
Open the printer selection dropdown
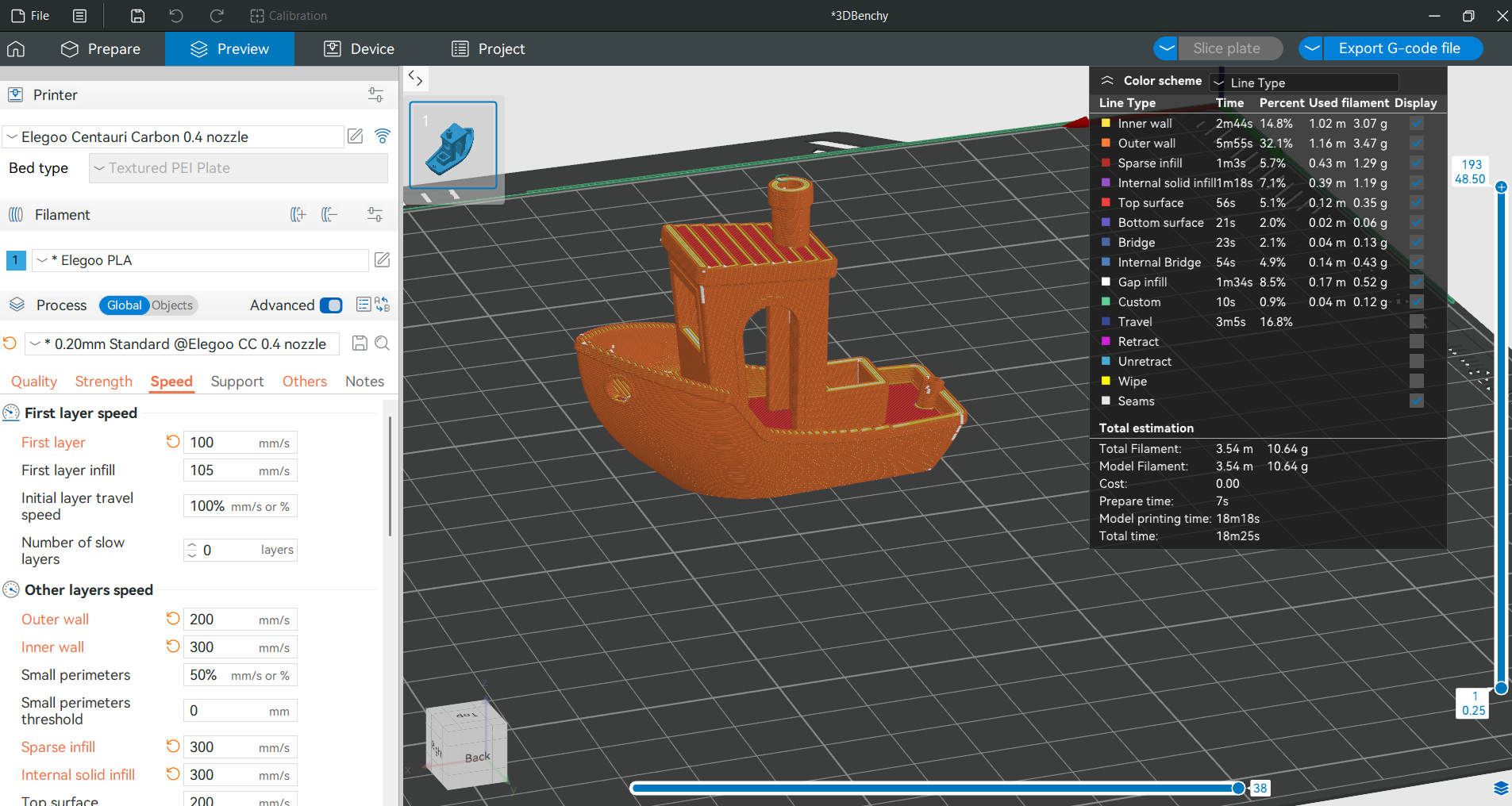coord(173,136)
